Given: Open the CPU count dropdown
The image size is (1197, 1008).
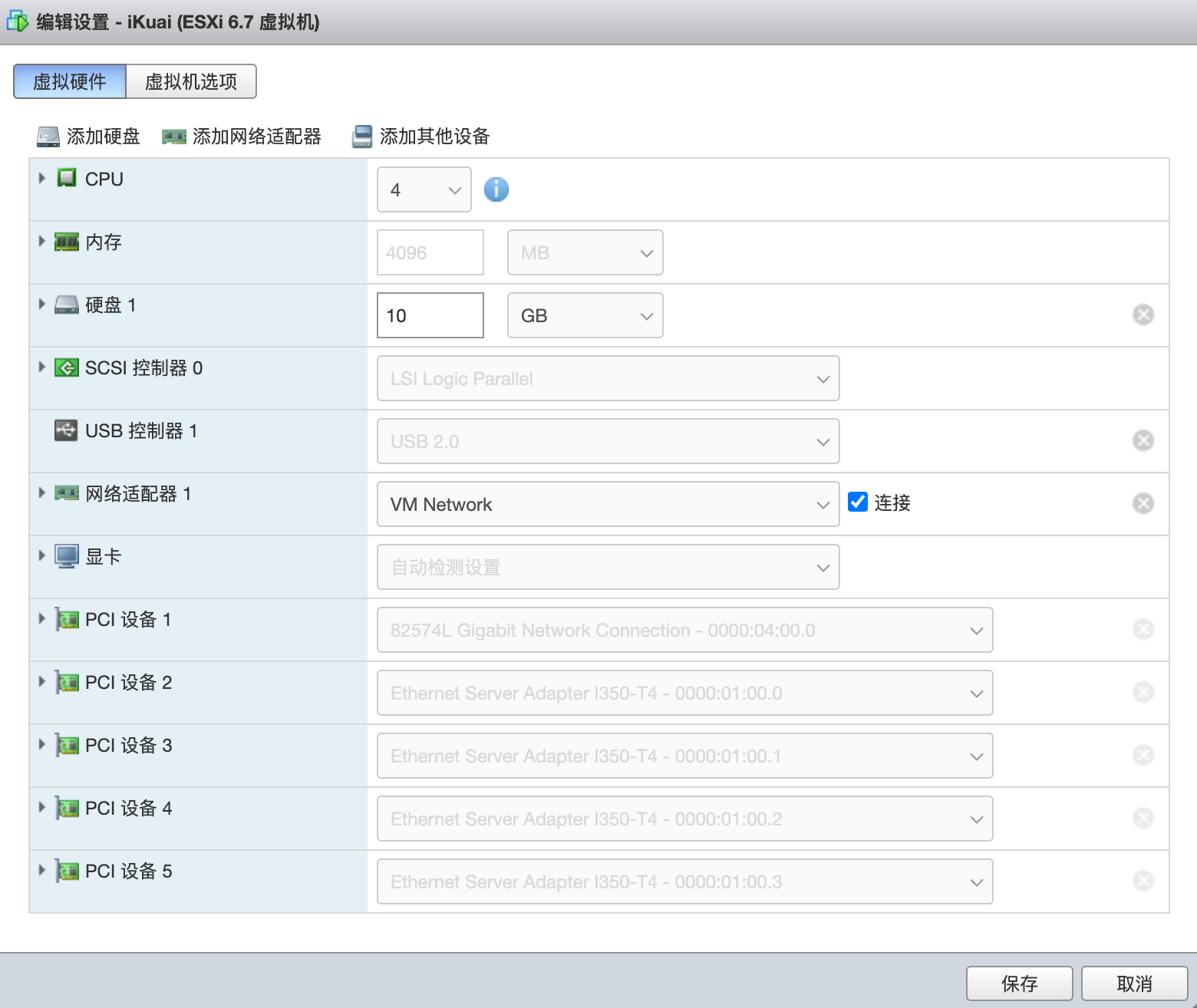Looking at the screenshot, I should [424, 189].
